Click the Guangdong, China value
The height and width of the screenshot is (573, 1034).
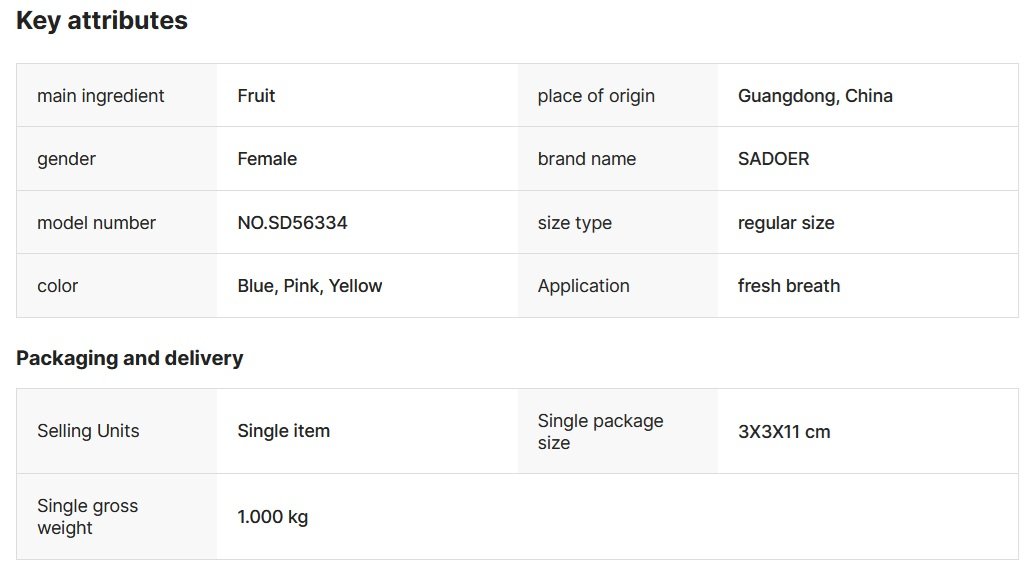coord(815,96)
